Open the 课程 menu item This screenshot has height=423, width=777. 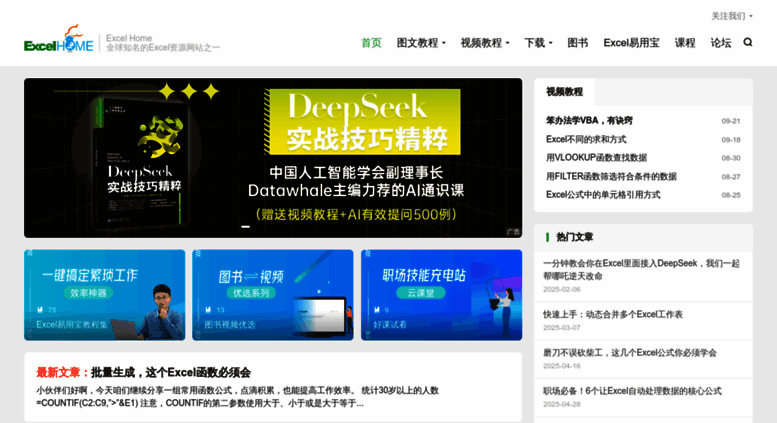point(685,43)
